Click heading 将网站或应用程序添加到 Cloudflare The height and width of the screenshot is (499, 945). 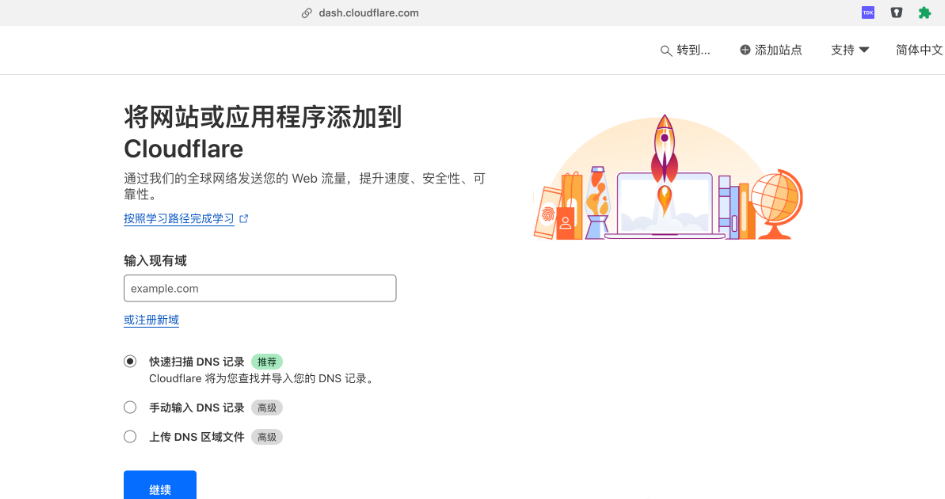263,133
